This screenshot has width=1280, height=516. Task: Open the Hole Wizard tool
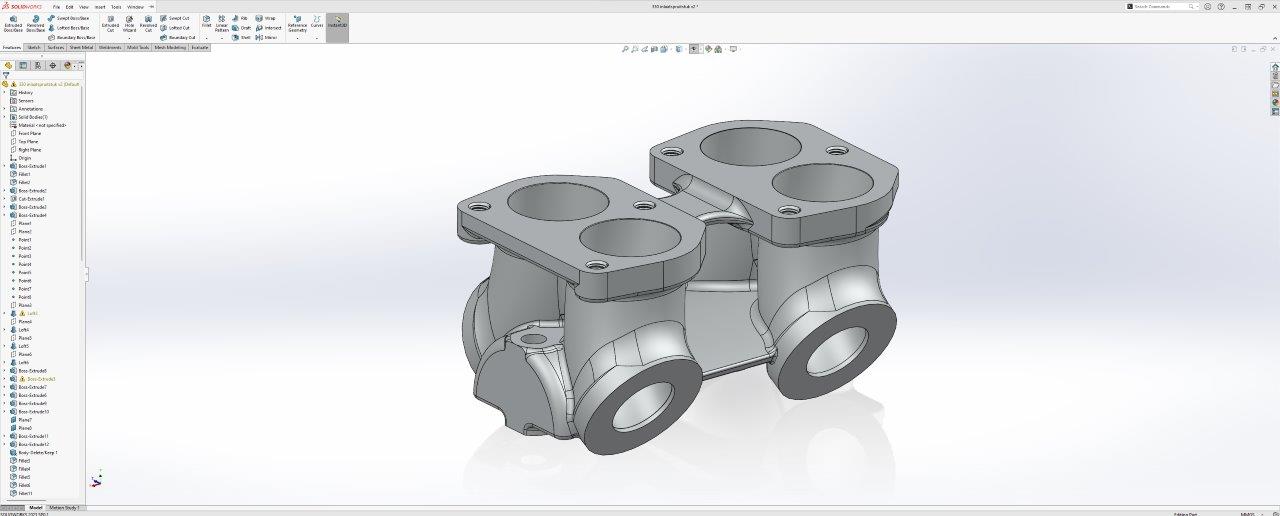pyautogui.click(x=129, y=24)
